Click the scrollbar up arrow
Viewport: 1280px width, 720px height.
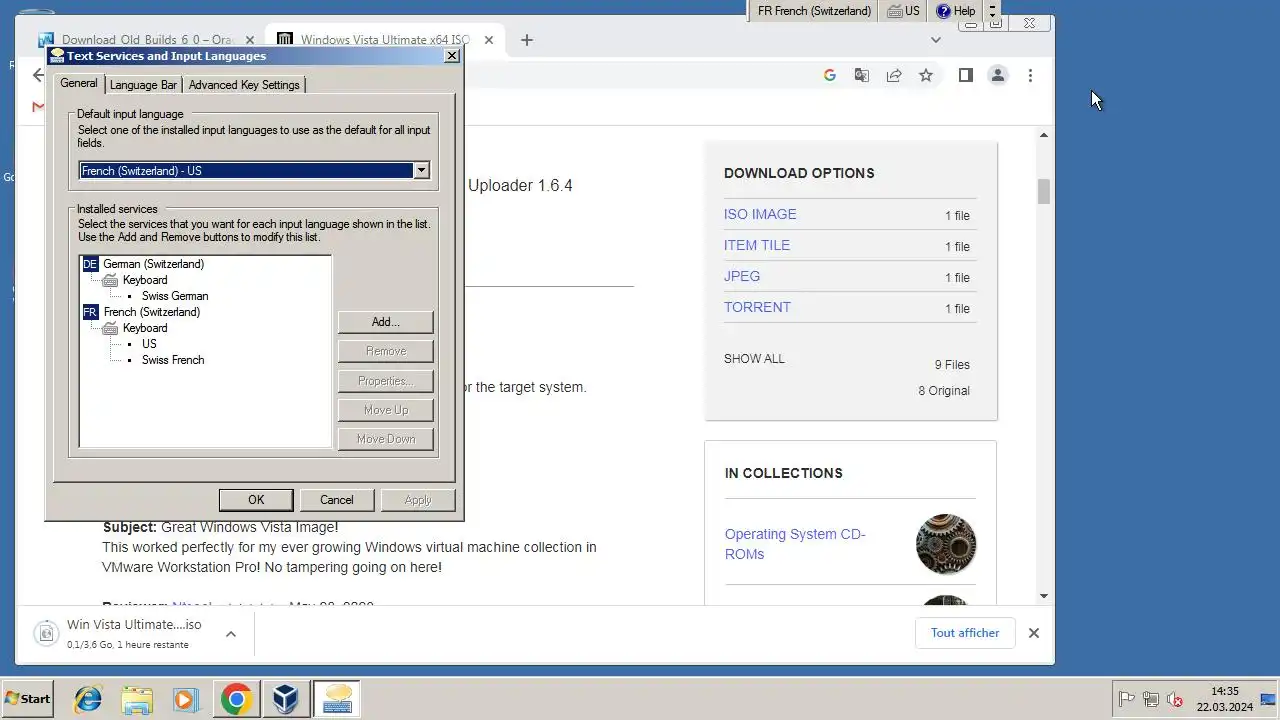tap(1043, 134)
